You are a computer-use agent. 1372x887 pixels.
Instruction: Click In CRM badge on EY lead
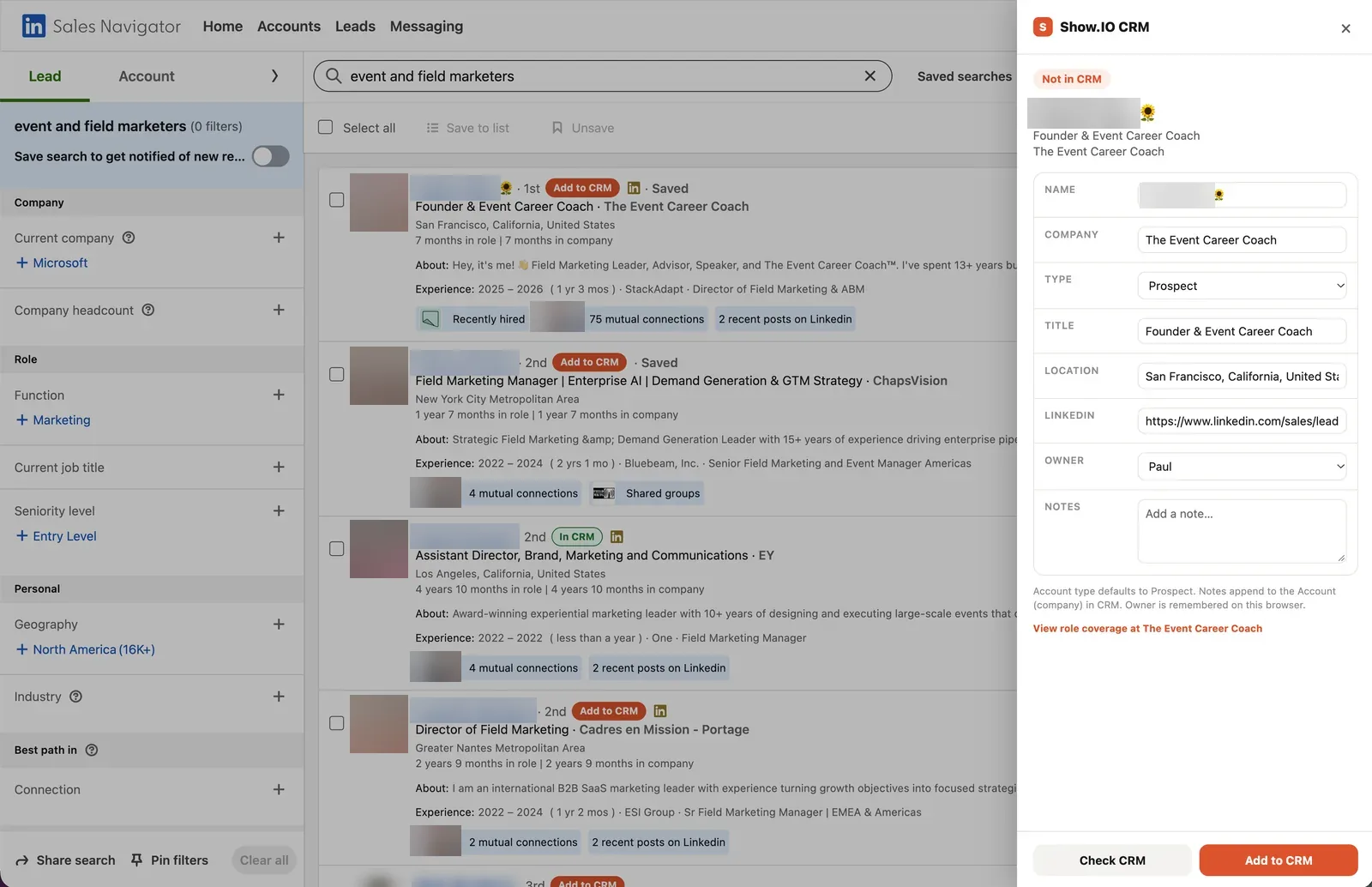tap(576, 537)
